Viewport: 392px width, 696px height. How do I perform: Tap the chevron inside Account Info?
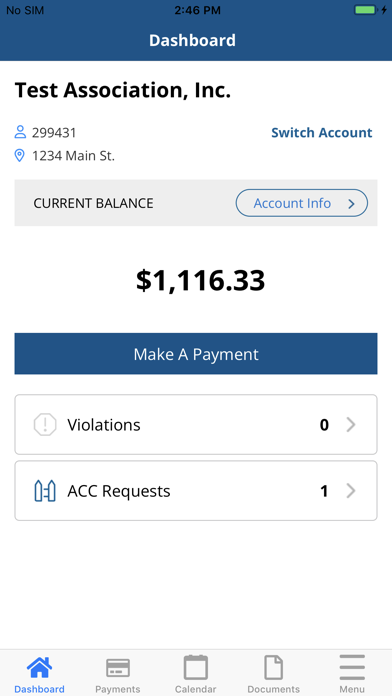(351, 204)
